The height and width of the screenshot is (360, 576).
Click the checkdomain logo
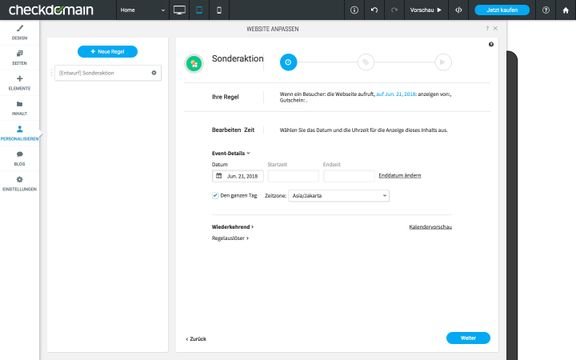(51, 10)
